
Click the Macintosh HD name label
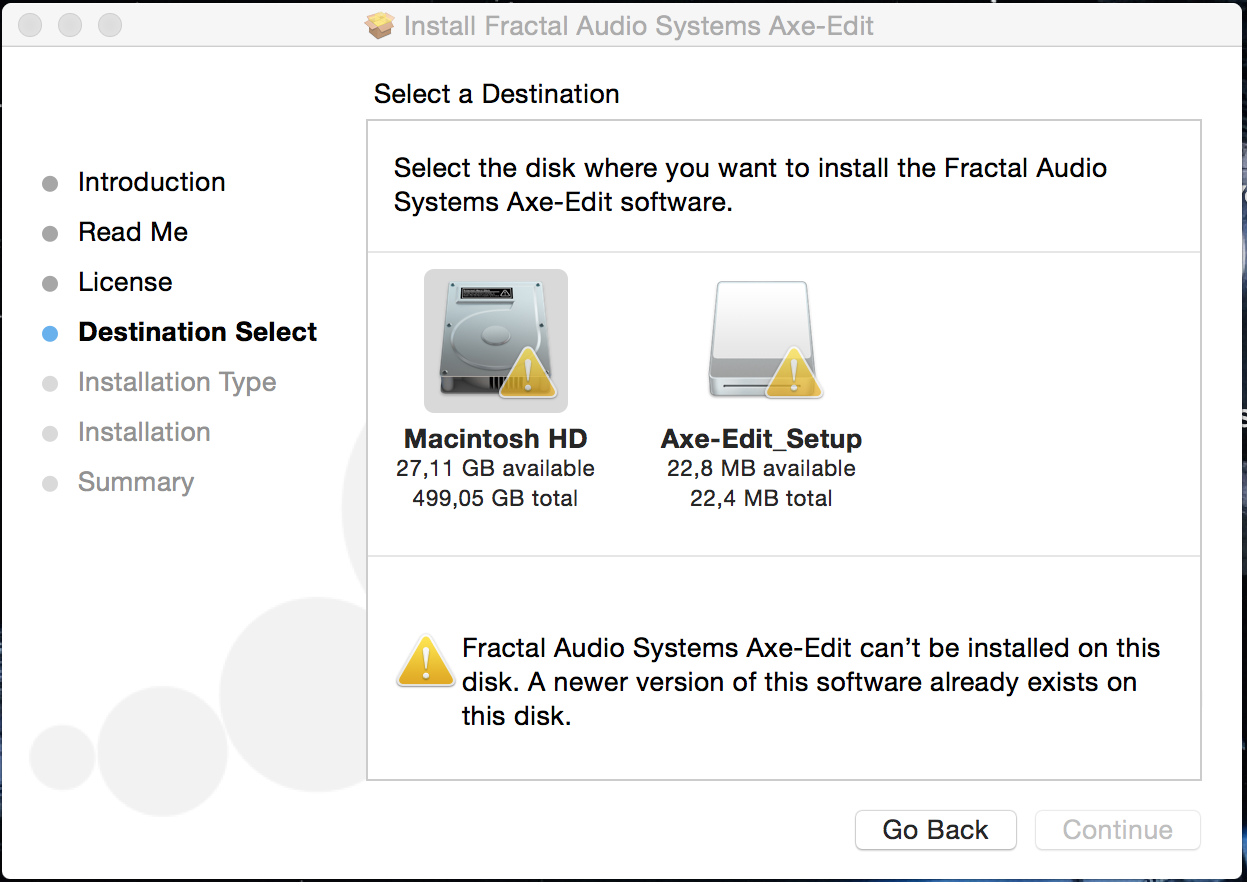[496, 438]
